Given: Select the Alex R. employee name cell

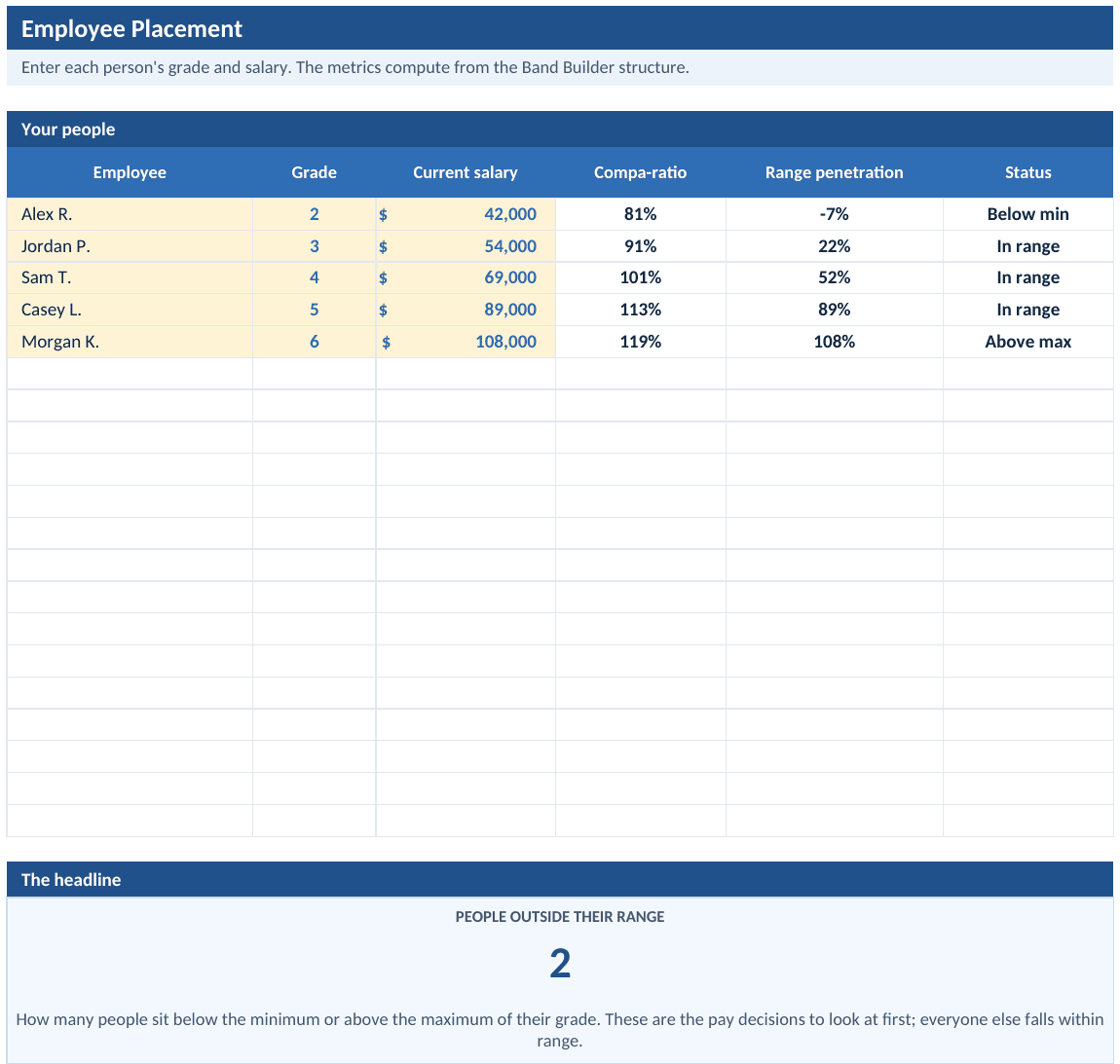Looking at the screenshot, I should coord(130,214).
